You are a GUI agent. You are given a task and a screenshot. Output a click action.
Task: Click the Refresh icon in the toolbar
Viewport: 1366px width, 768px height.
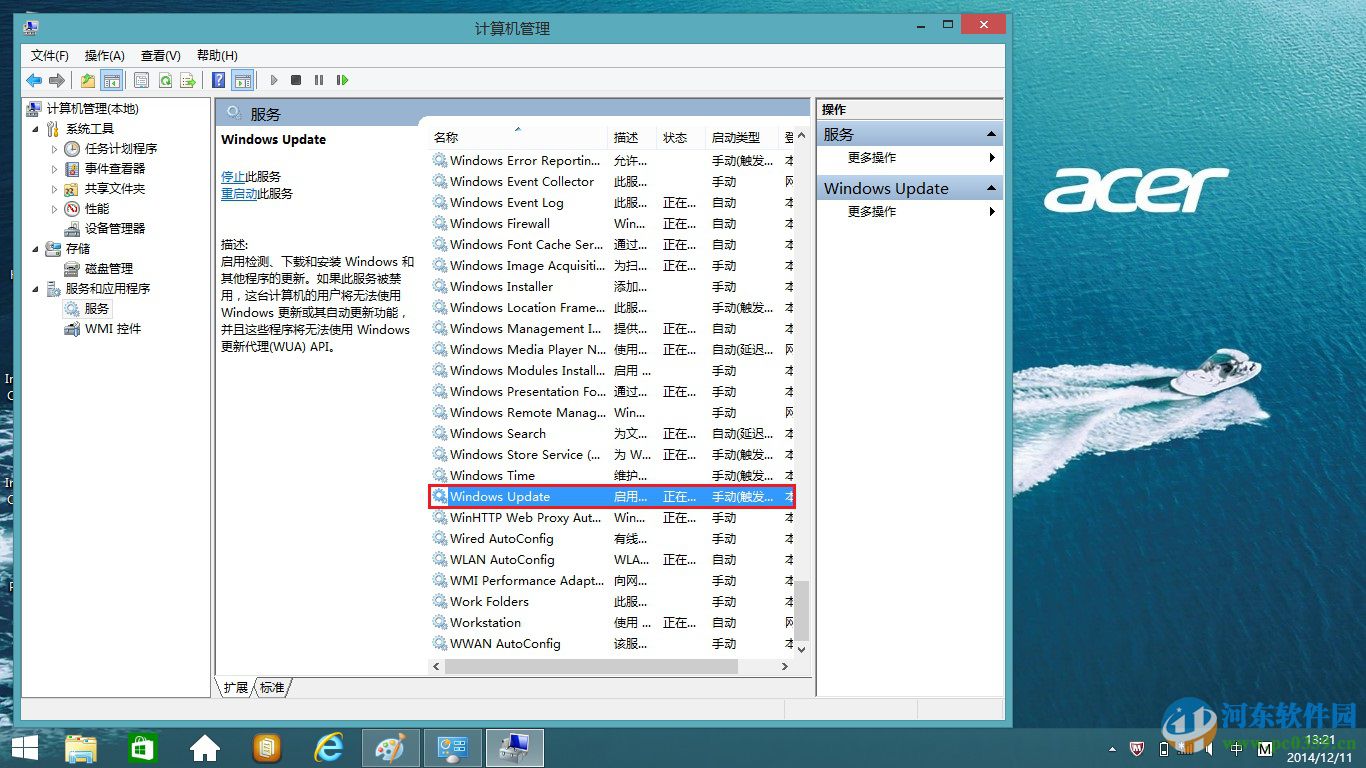pos(166,80)
